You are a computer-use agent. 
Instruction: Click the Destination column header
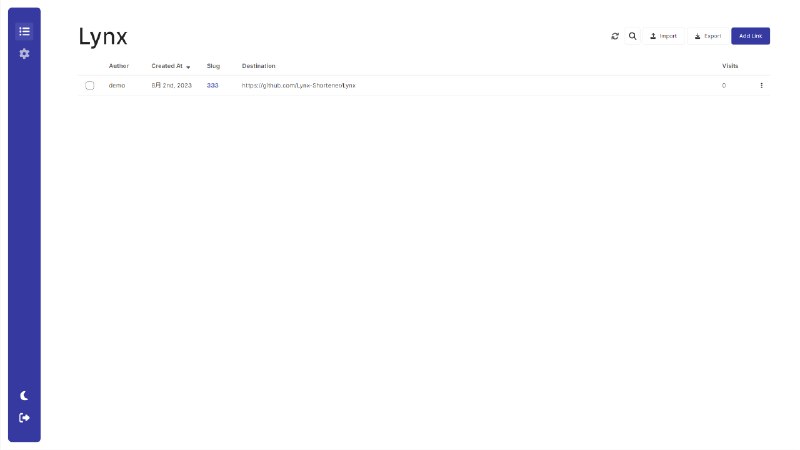258,66
